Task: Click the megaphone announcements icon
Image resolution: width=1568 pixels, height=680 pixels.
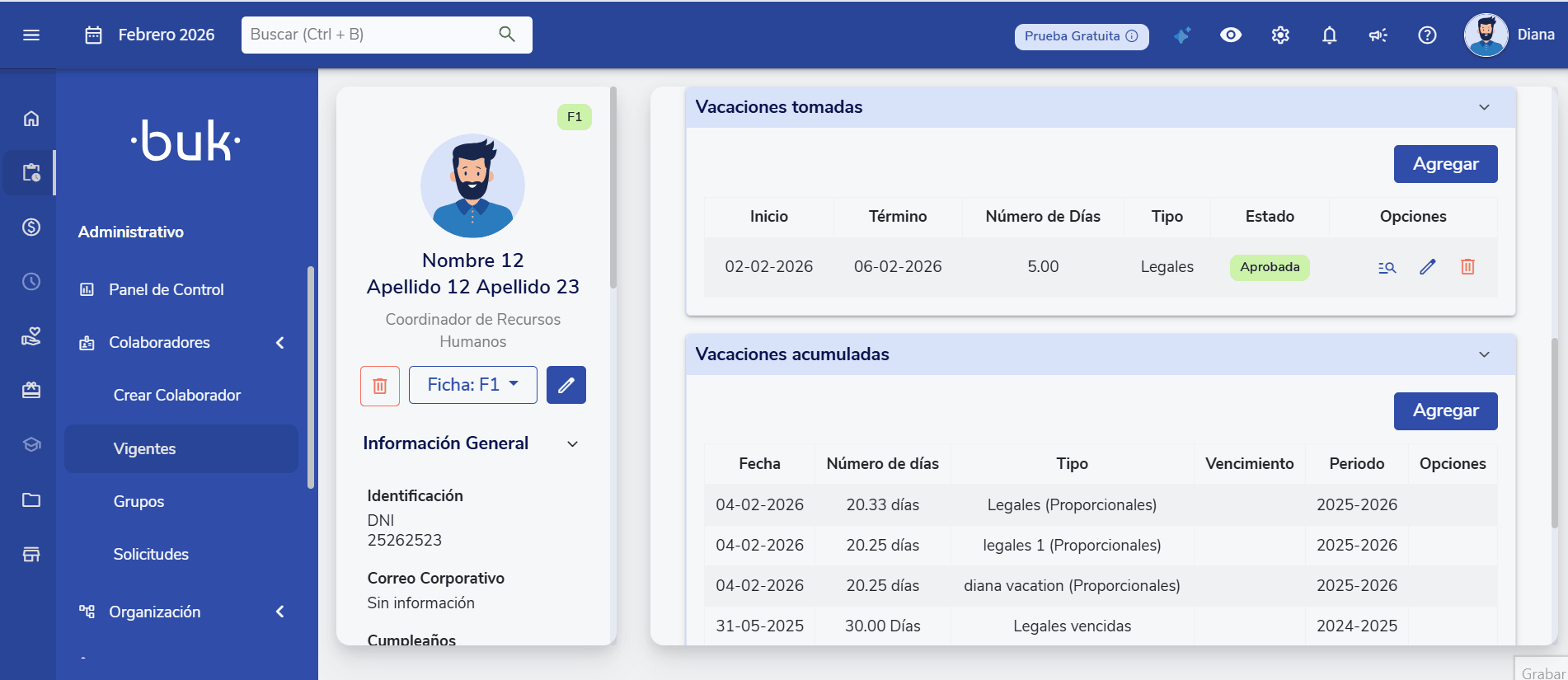Action: pos(1378,35)
